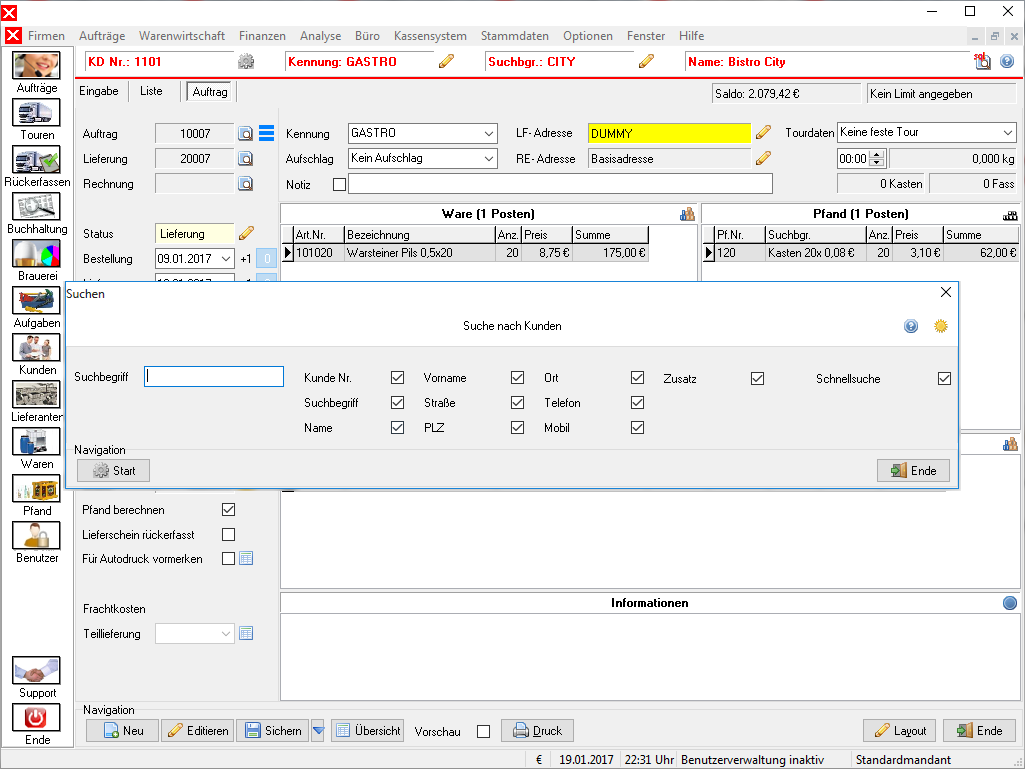Uncheck Straße search option
The height and width of the screenshot is (769, 1025).
tap(518, 402)
